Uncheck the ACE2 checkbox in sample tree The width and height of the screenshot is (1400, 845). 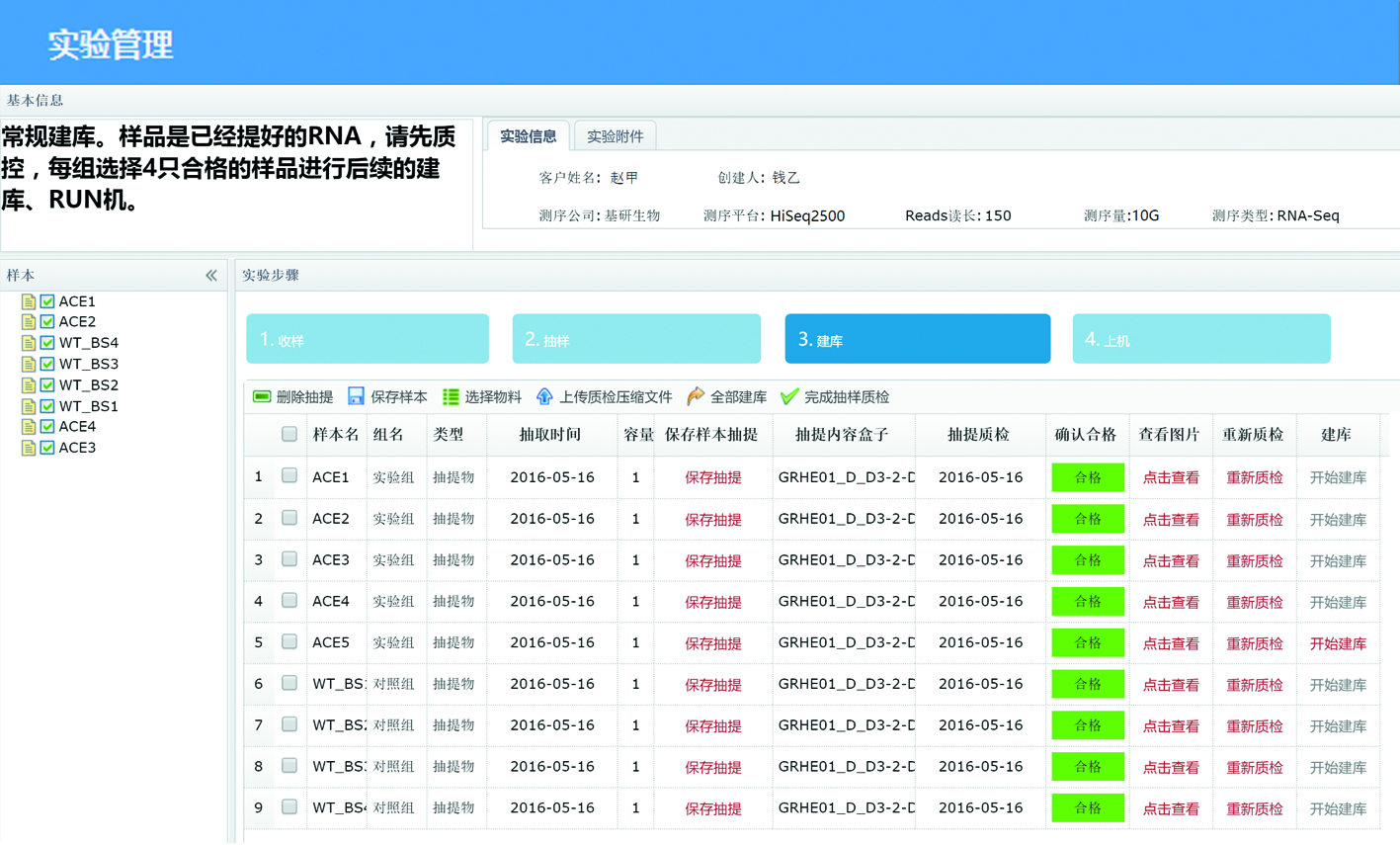[x=47, y=322]
